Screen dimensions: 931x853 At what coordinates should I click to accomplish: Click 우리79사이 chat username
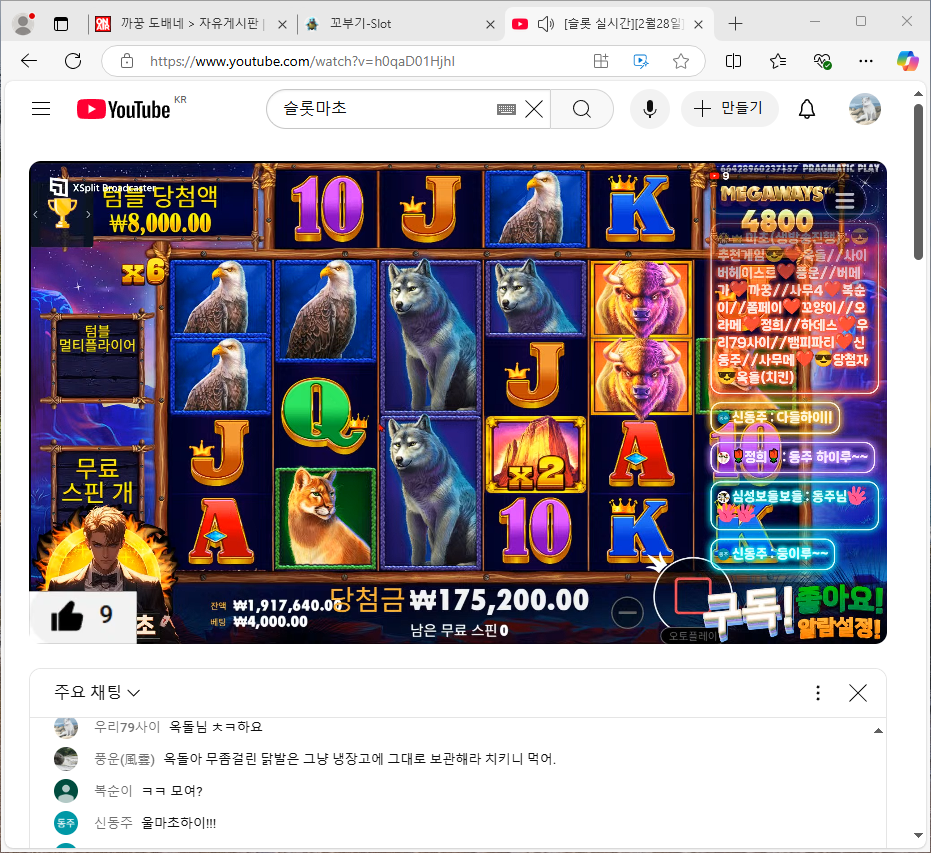127,727
